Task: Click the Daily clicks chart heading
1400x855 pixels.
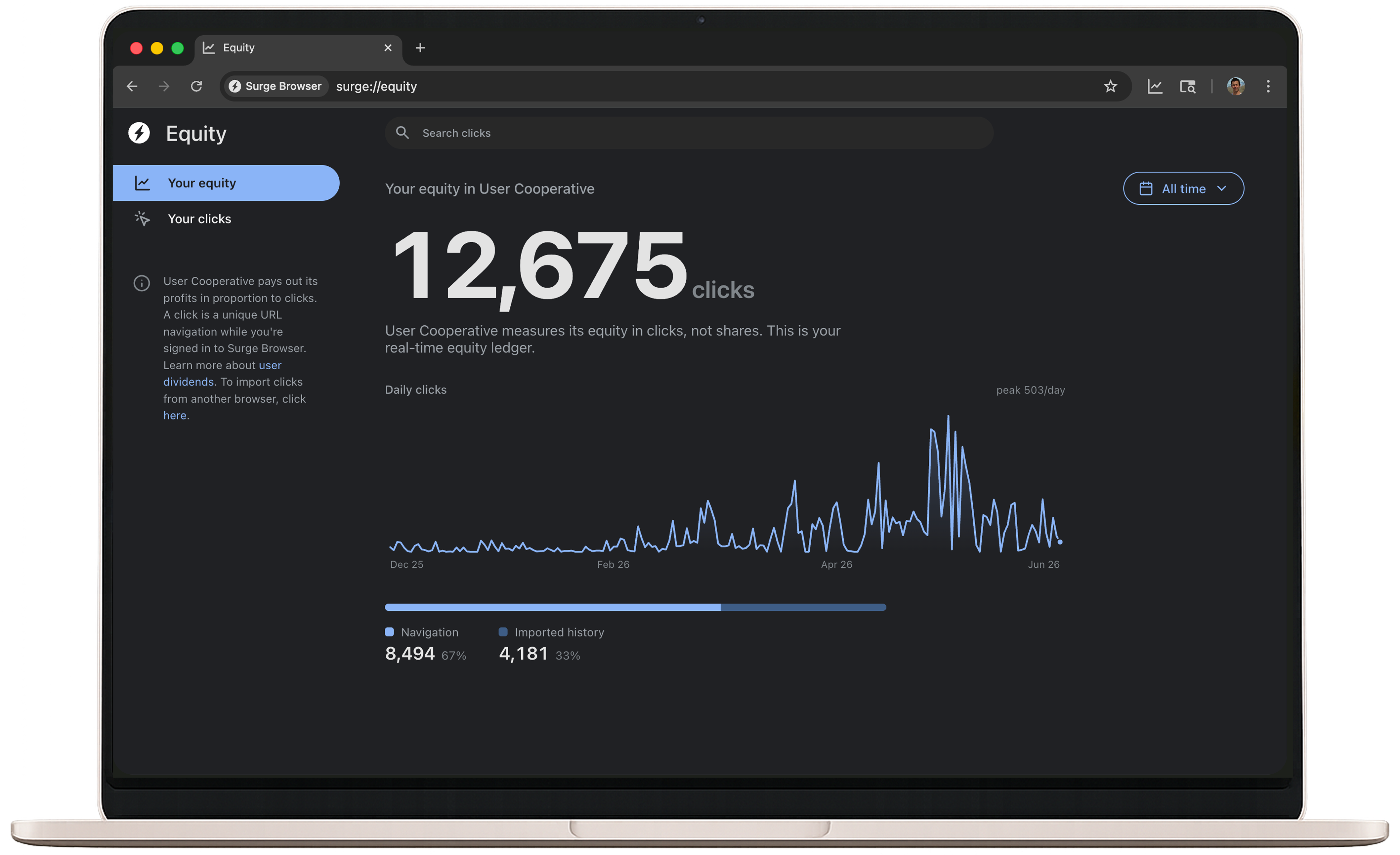Action: [x=416, y=390]
